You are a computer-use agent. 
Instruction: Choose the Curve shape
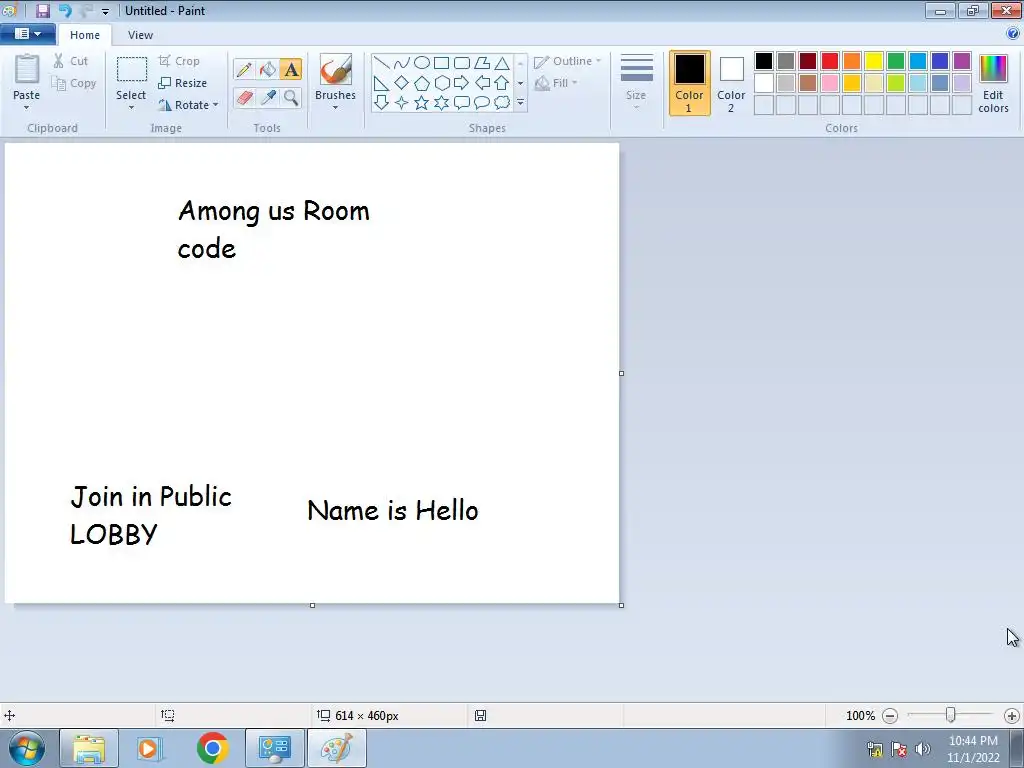pyautogui.click(x=402, y=63)
